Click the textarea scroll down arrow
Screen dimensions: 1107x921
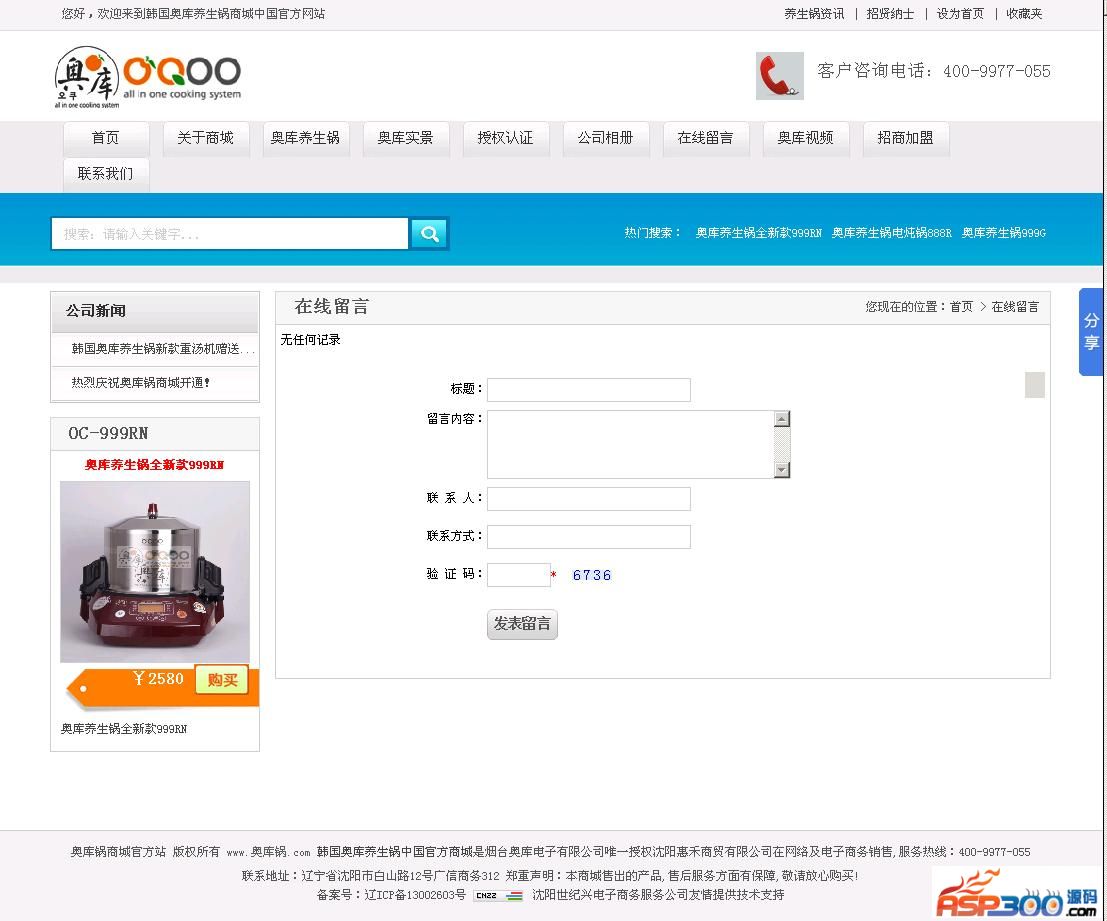tap(782, 469)
